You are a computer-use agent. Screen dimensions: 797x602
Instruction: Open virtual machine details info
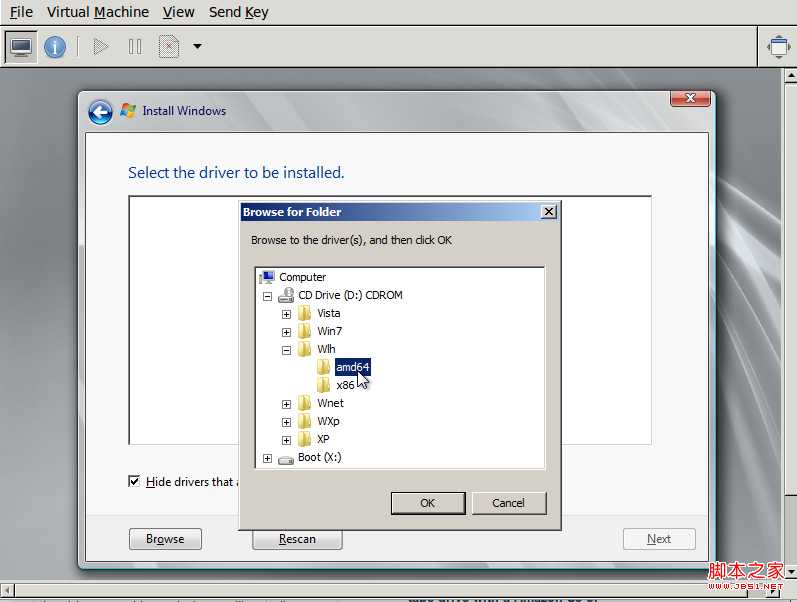click(x=55, y=47)
